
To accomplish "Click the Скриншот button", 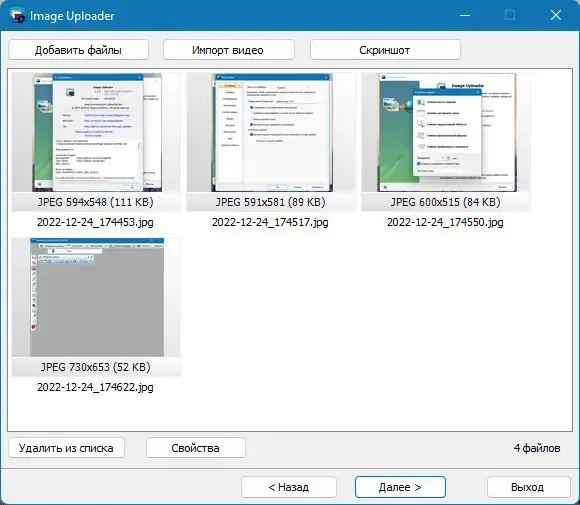I will (385, 50).
